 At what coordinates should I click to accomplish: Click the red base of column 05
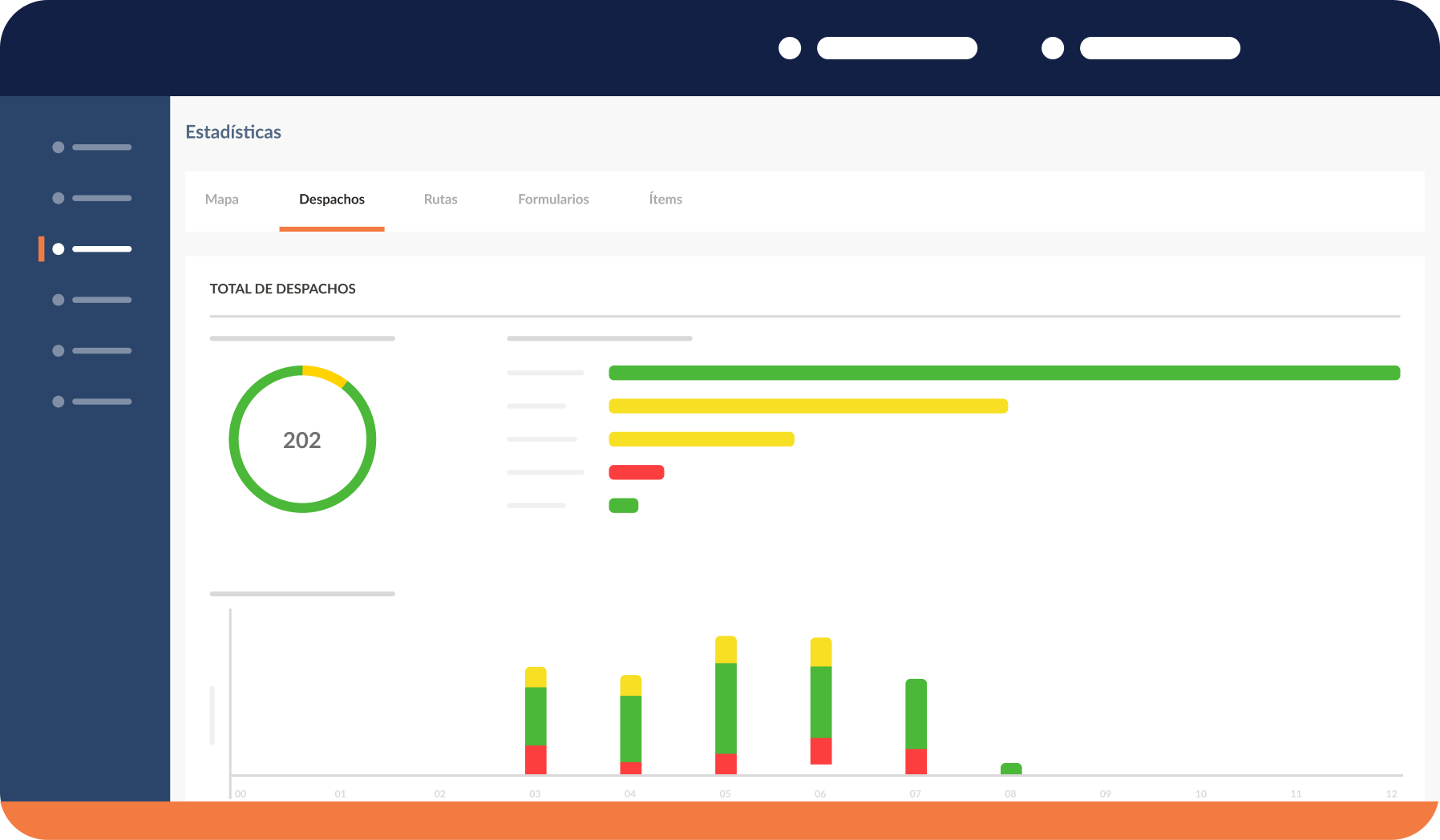(726, 764)
